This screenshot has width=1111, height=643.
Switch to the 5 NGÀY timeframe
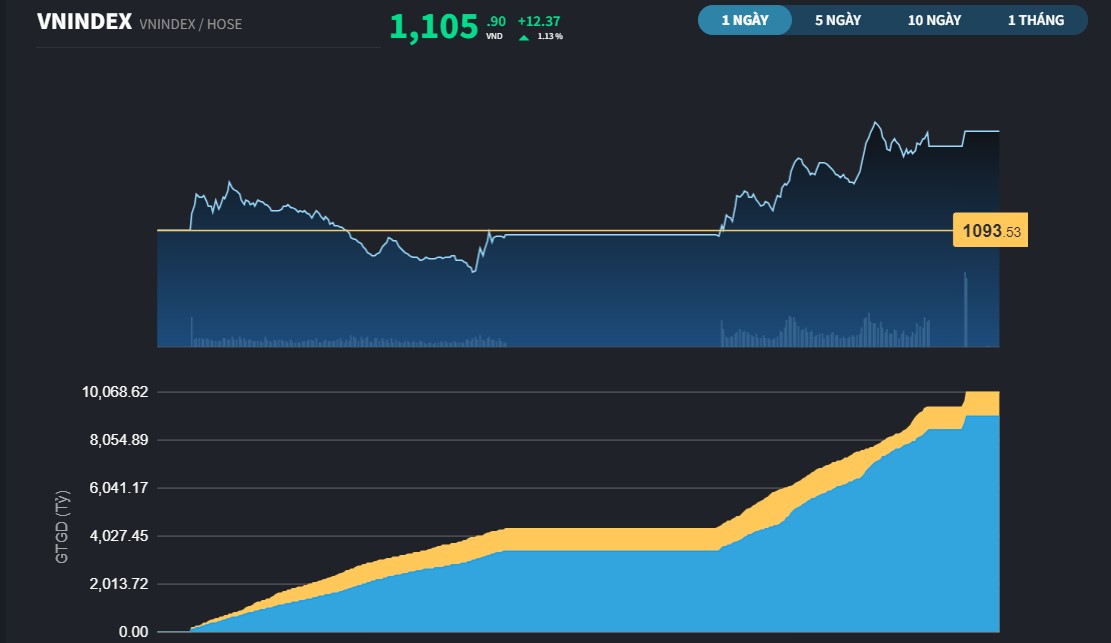[x=838, y=20]
